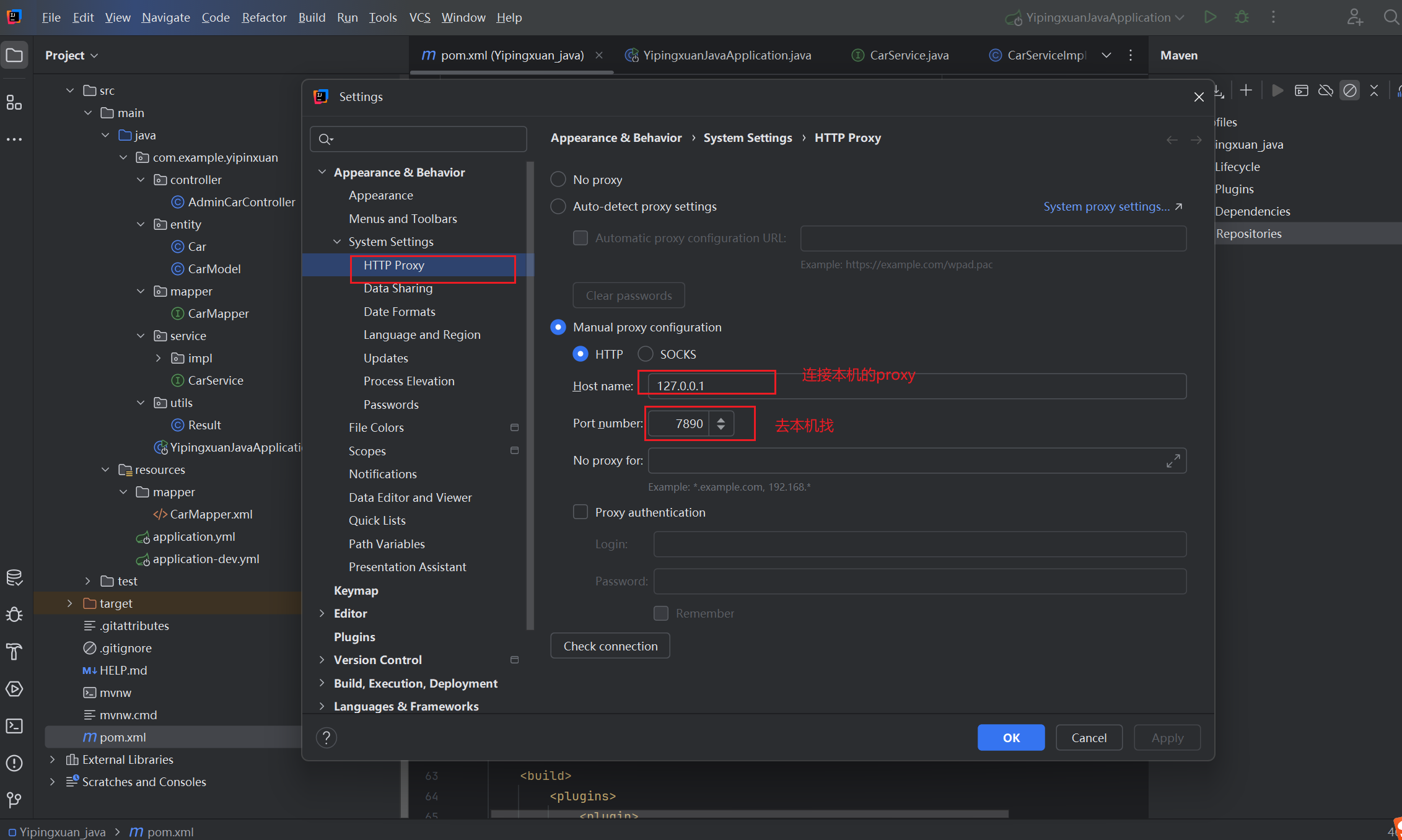Choose the SOCKS proxy type
1402x840 pixels.
point(646,354)
